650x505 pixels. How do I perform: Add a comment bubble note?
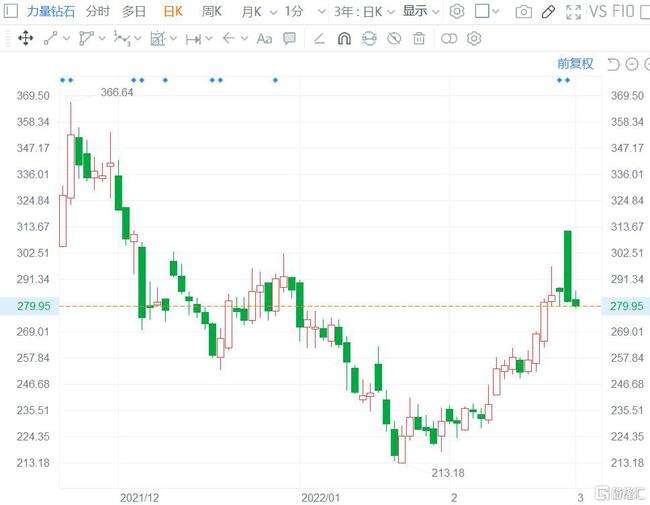click(x=289, y=39)
